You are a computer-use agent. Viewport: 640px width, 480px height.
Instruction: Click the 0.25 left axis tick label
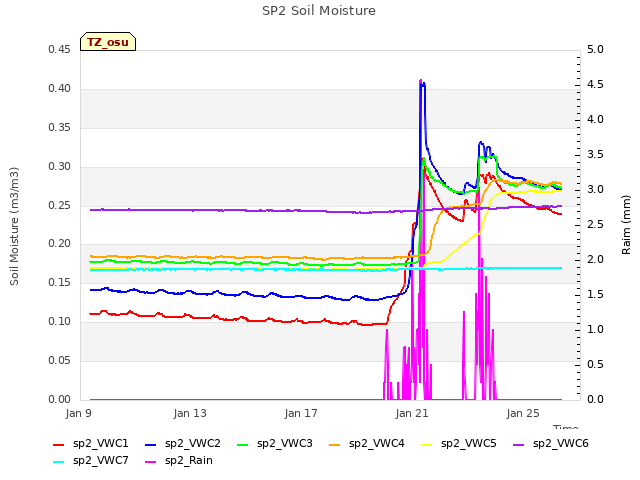59,205
